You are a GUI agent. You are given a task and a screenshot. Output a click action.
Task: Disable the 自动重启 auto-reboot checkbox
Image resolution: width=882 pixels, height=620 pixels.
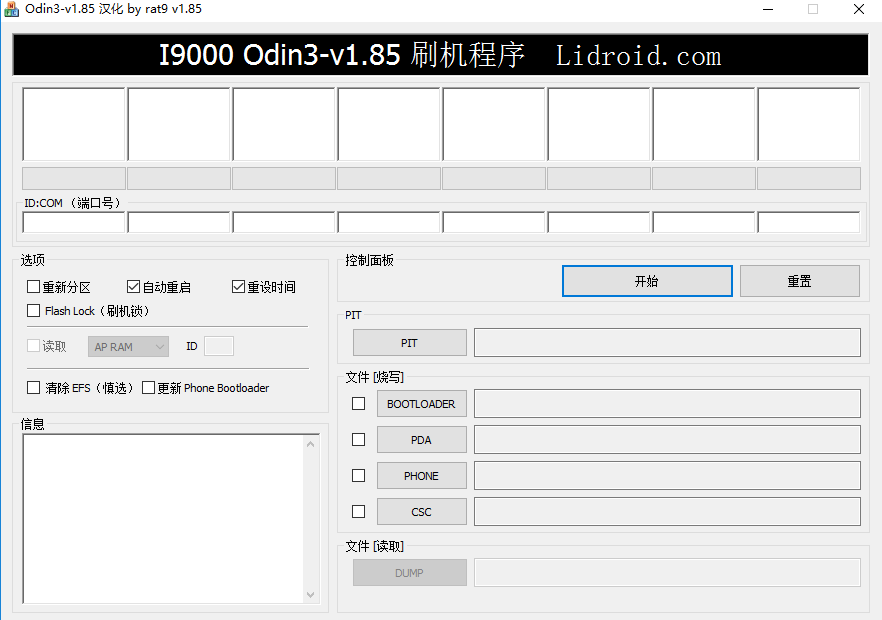click(x=133, y=286)
